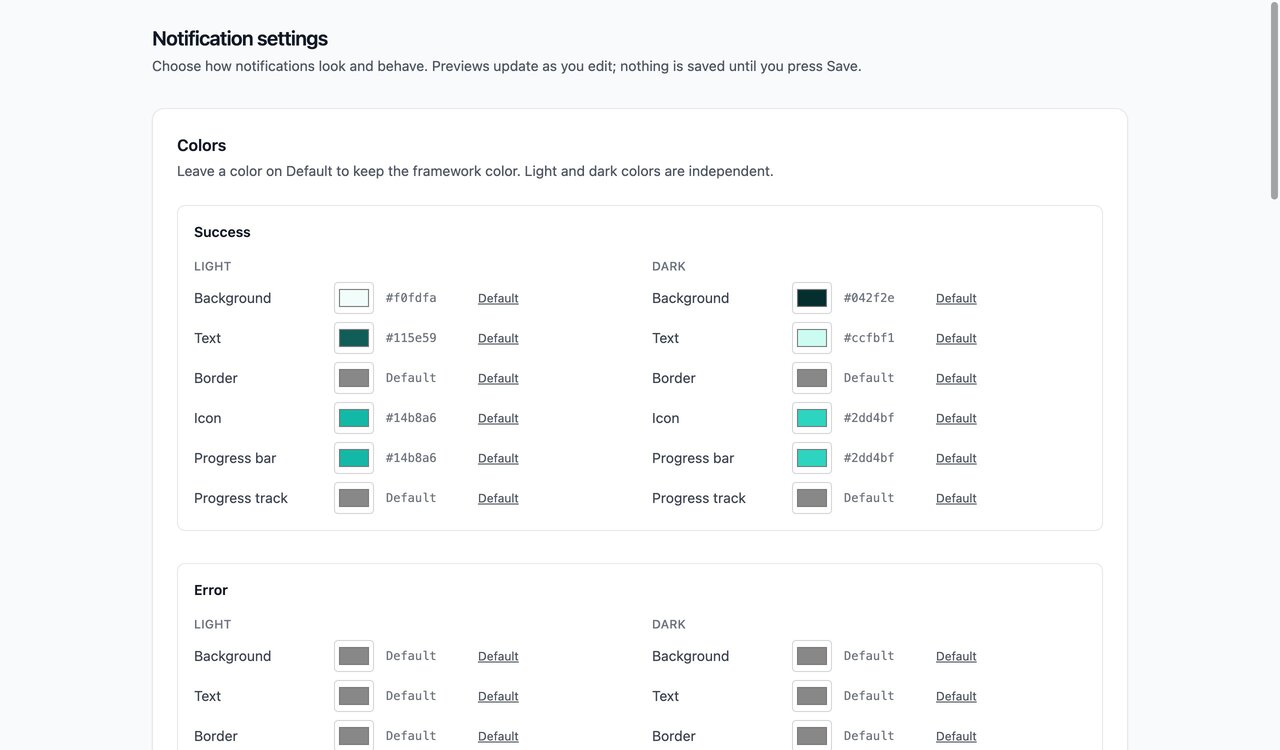Image resolution: width=1280 pixels, height=750 pixels.
Task: Open Error light Background color swatch
Action: click(x=354, y=656)
